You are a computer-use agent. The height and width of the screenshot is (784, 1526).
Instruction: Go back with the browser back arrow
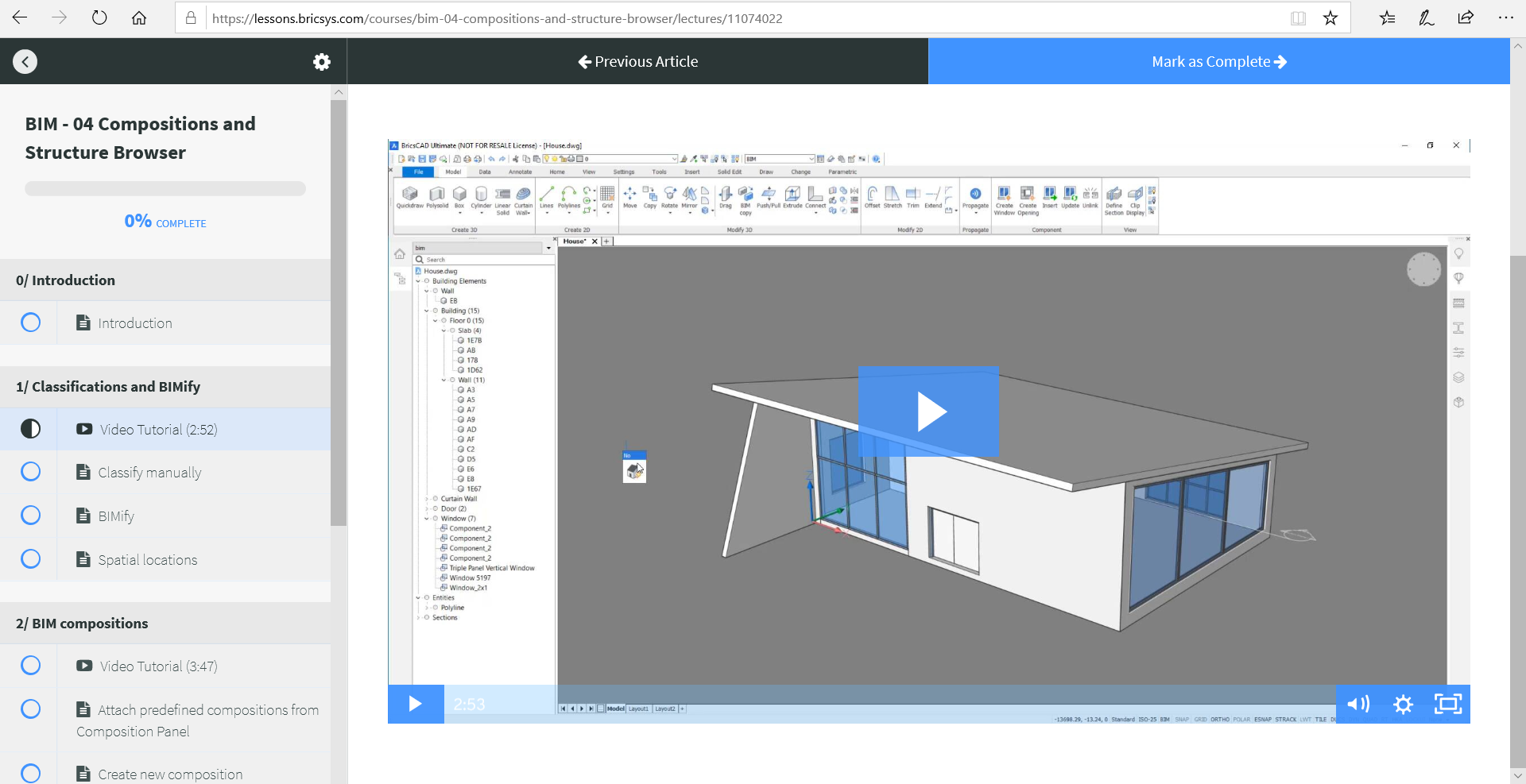pos(20,17)
